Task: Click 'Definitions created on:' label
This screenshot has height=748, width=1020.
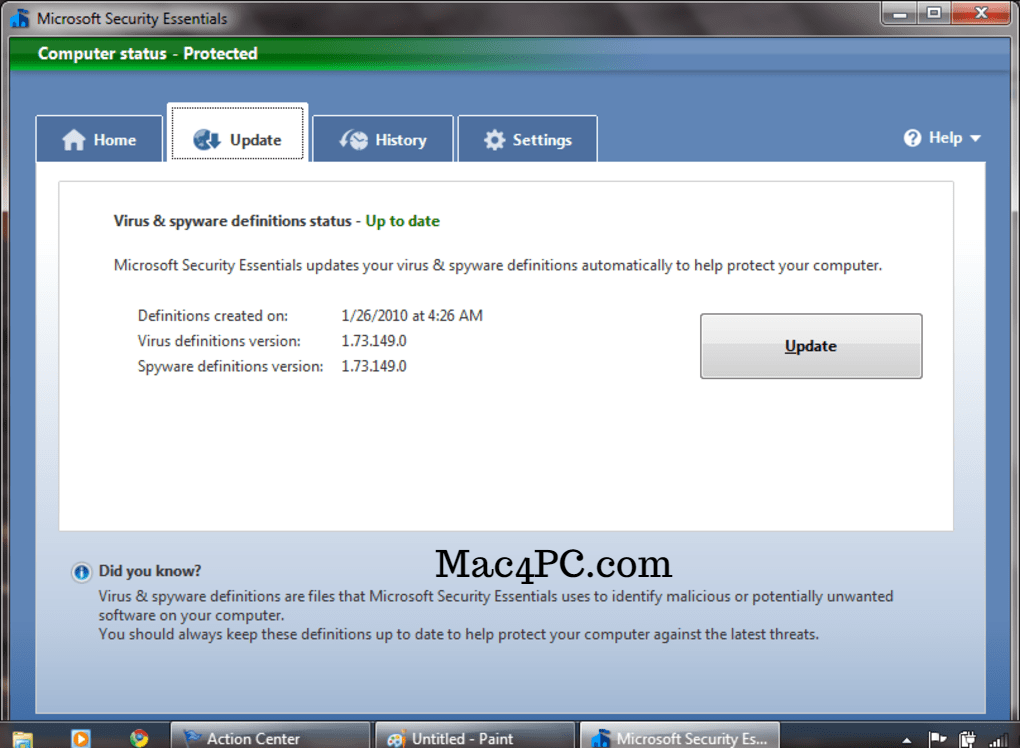Action: point(213,315)
